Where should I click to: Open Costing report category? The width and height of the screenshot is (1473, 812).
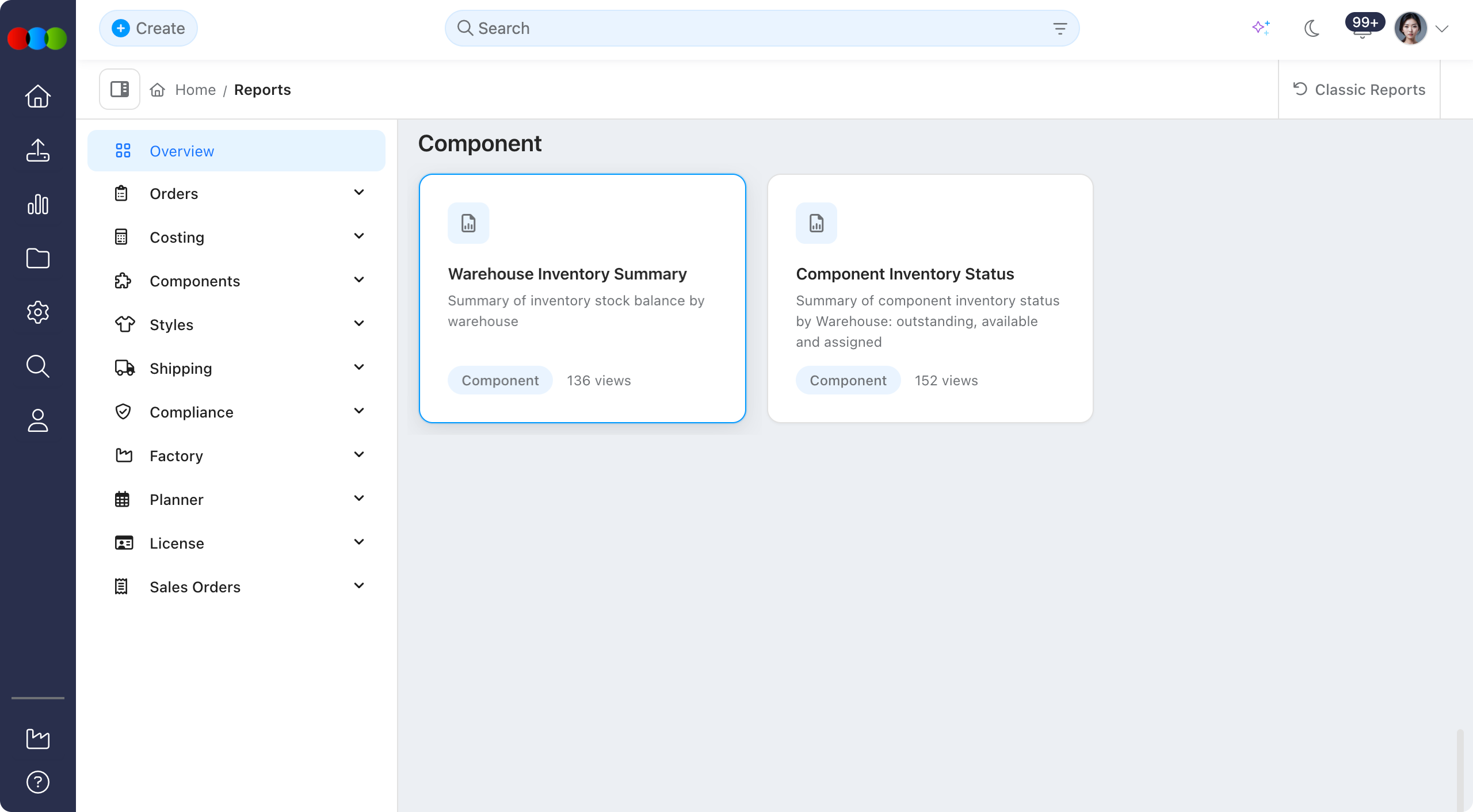click(x=177, y=238)
